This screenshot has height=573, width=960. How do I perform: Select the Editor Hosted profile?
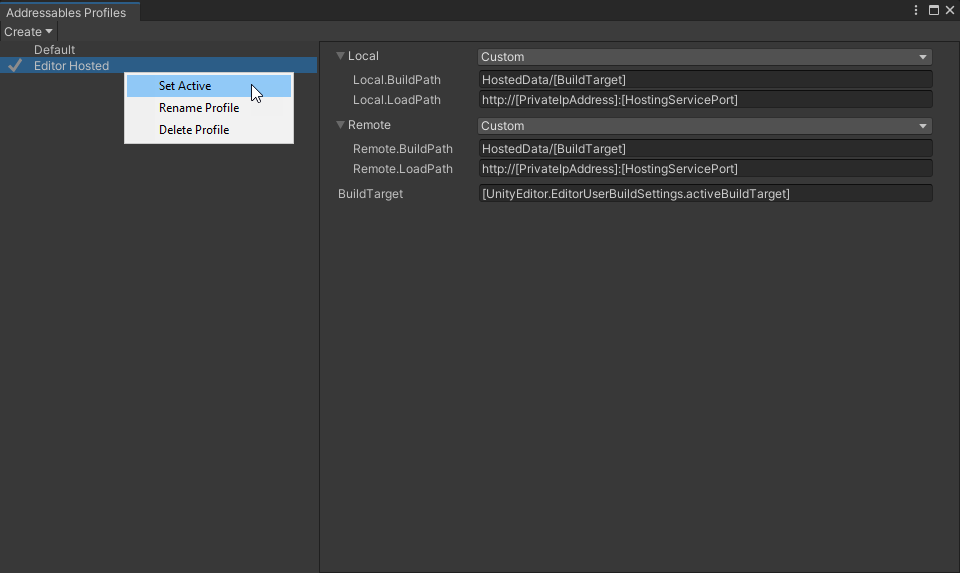click(71, 66)
